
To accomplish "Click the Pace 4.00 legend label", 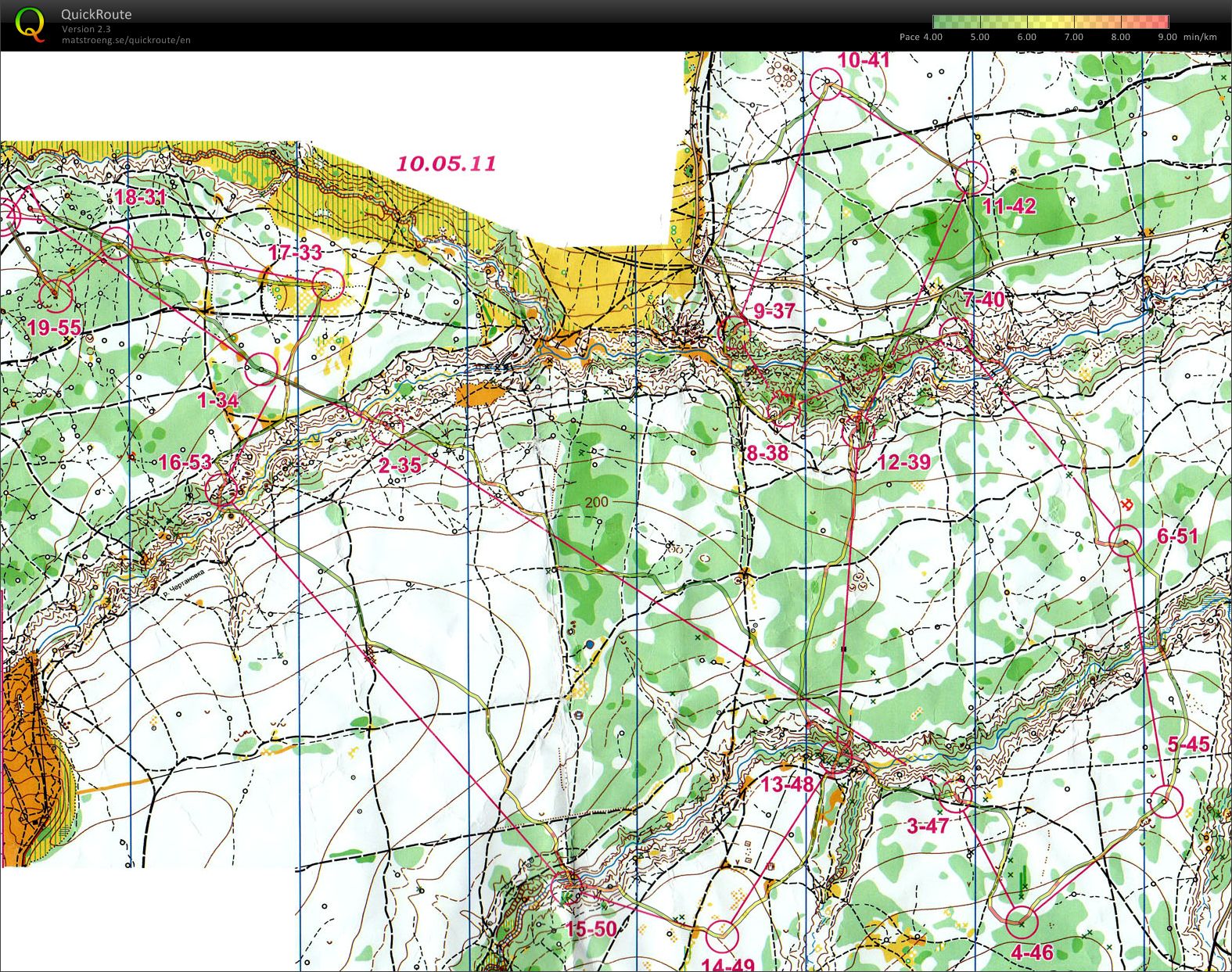I will [x=921, y=37].
